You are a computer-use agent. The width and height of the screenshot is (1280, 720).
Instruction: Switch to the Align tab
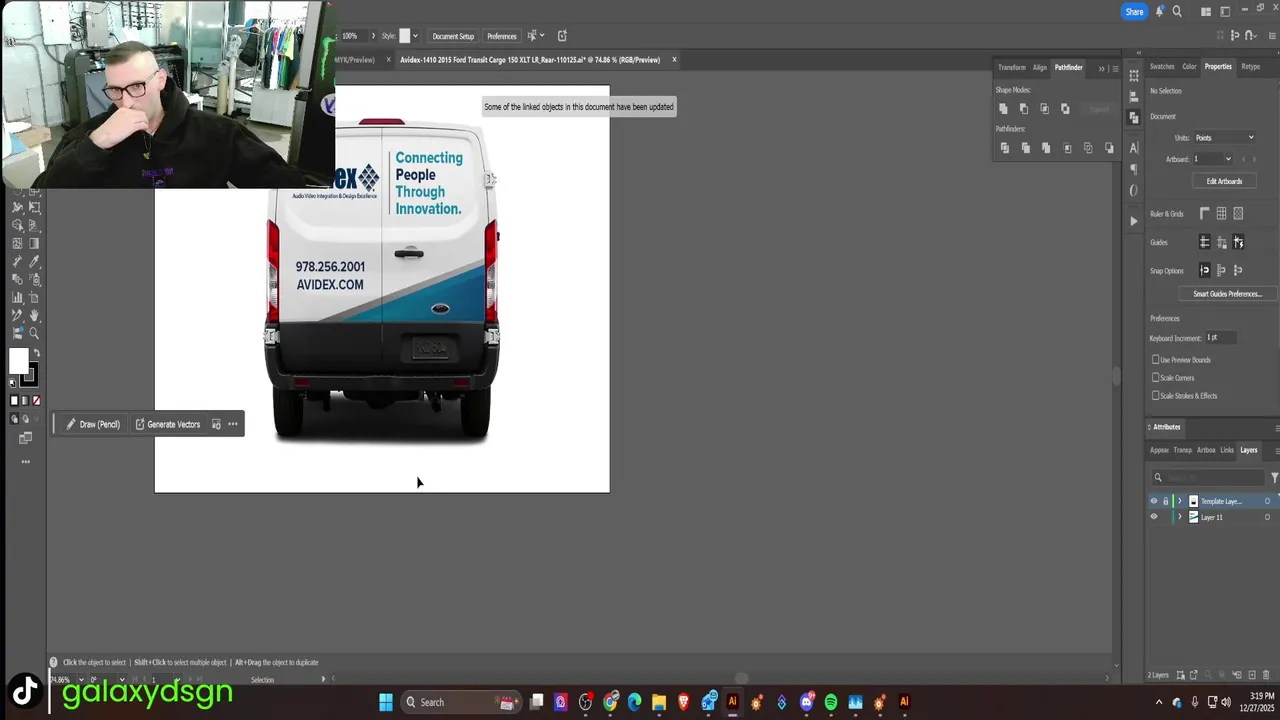coord(1040,68)
